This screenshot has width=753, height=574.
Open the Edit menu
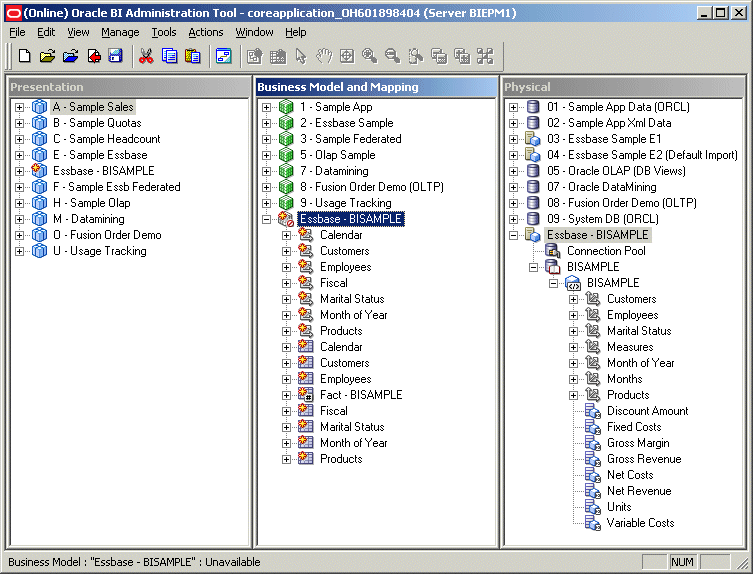[x=46, y=32]
